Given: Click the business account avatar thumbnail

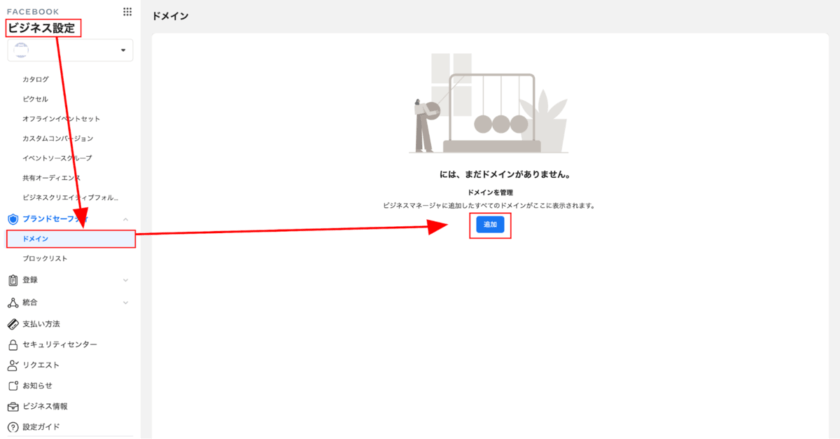Looking at the screenshot, I should tap(21, 50).
